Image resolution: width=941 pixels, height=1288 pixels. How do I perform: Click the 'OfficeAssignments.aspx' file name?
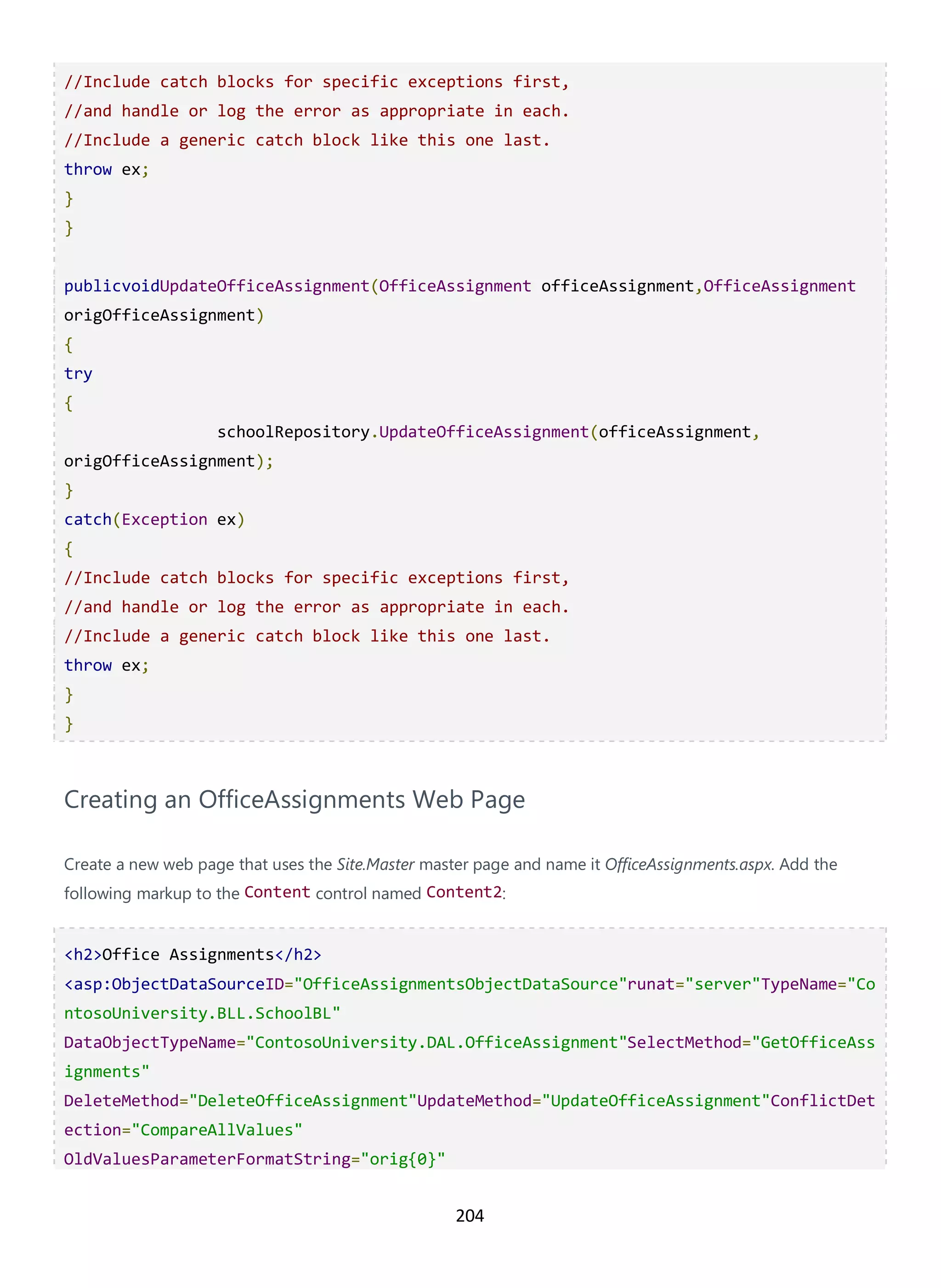click(x=687, y=865)
